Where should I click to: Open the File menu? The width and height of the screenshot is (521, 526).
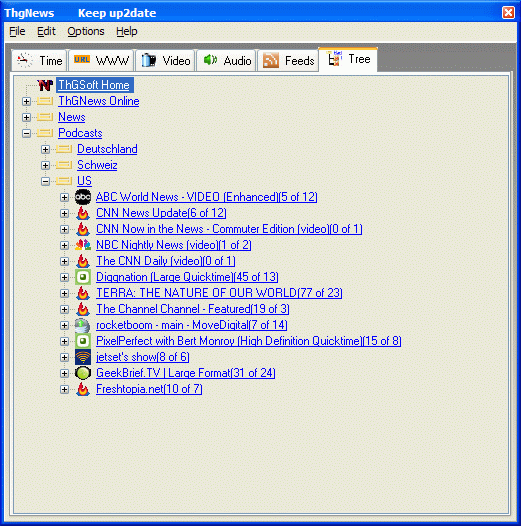[x=17, y=32]
